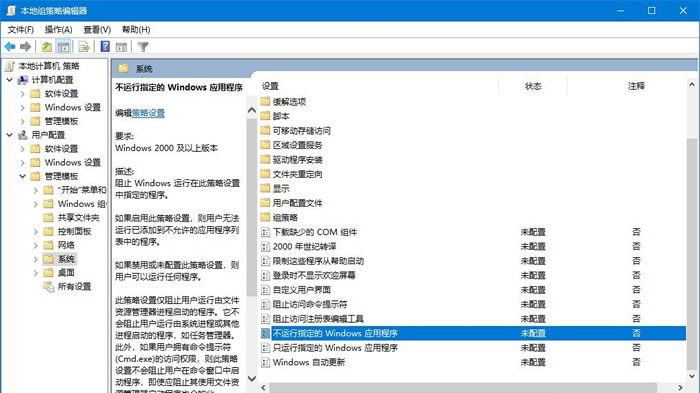Select 本地计算机 策略 root node

(49, 66)
